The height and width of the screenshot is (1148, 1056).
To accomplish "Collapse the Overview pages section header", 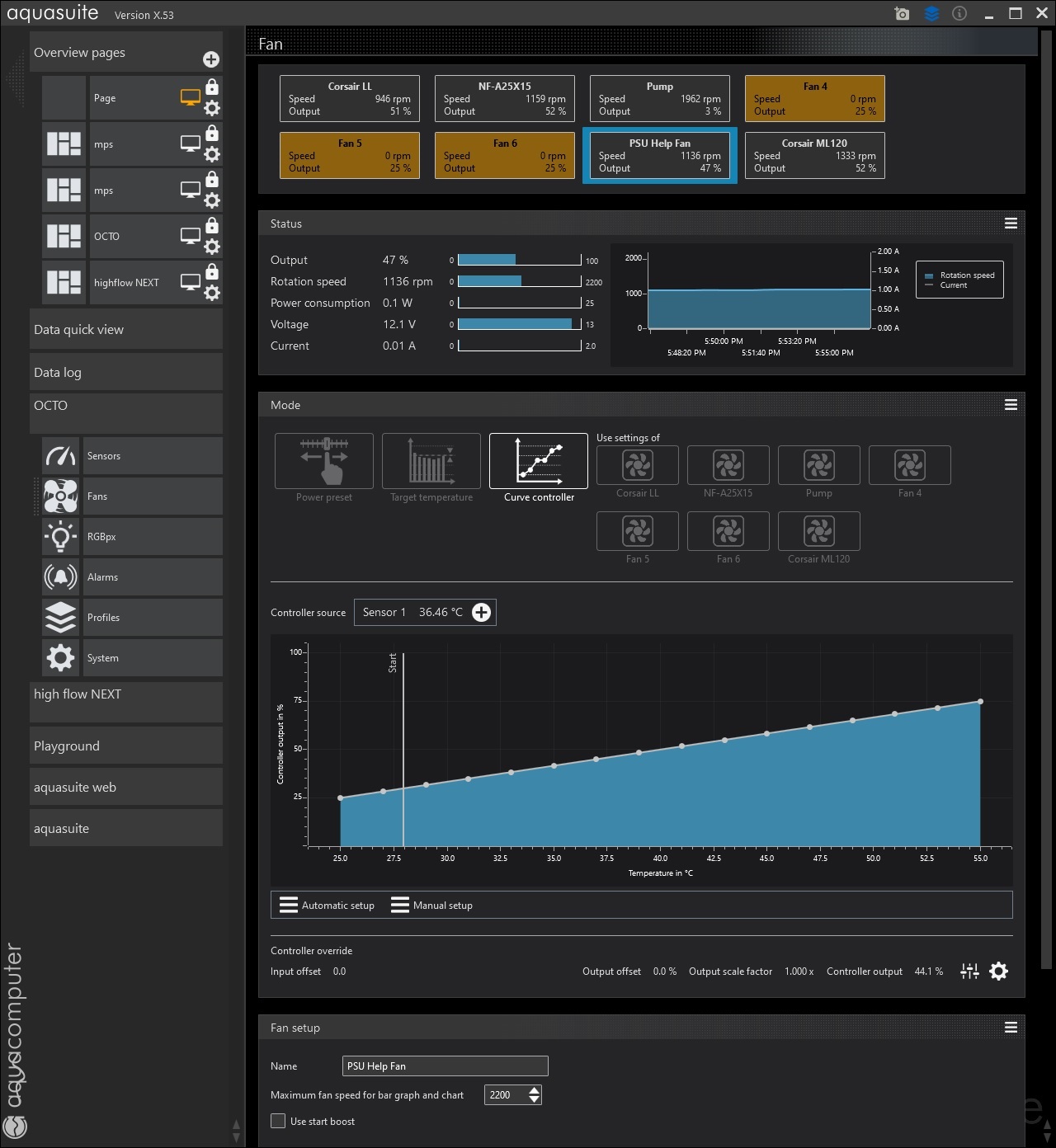I will click(126, 52).
